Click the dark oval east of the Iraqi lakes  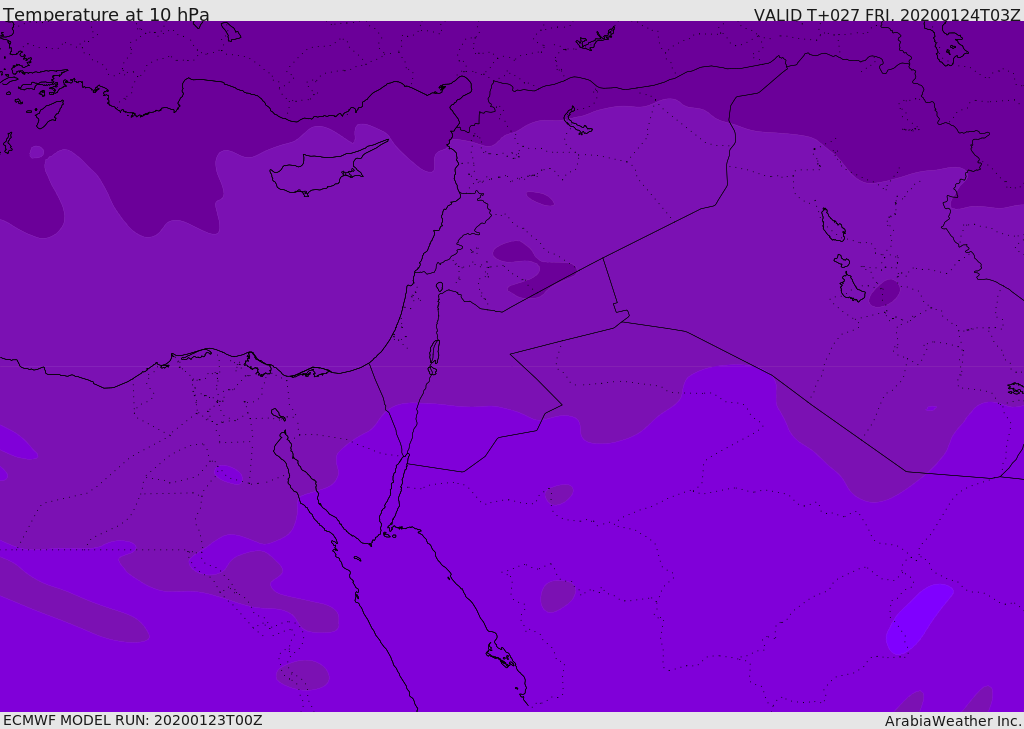884,293
